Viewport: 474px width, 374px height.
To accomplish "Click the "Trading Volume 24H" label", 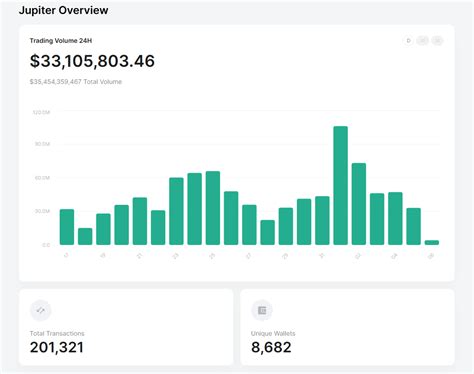I will pos(61,41).
